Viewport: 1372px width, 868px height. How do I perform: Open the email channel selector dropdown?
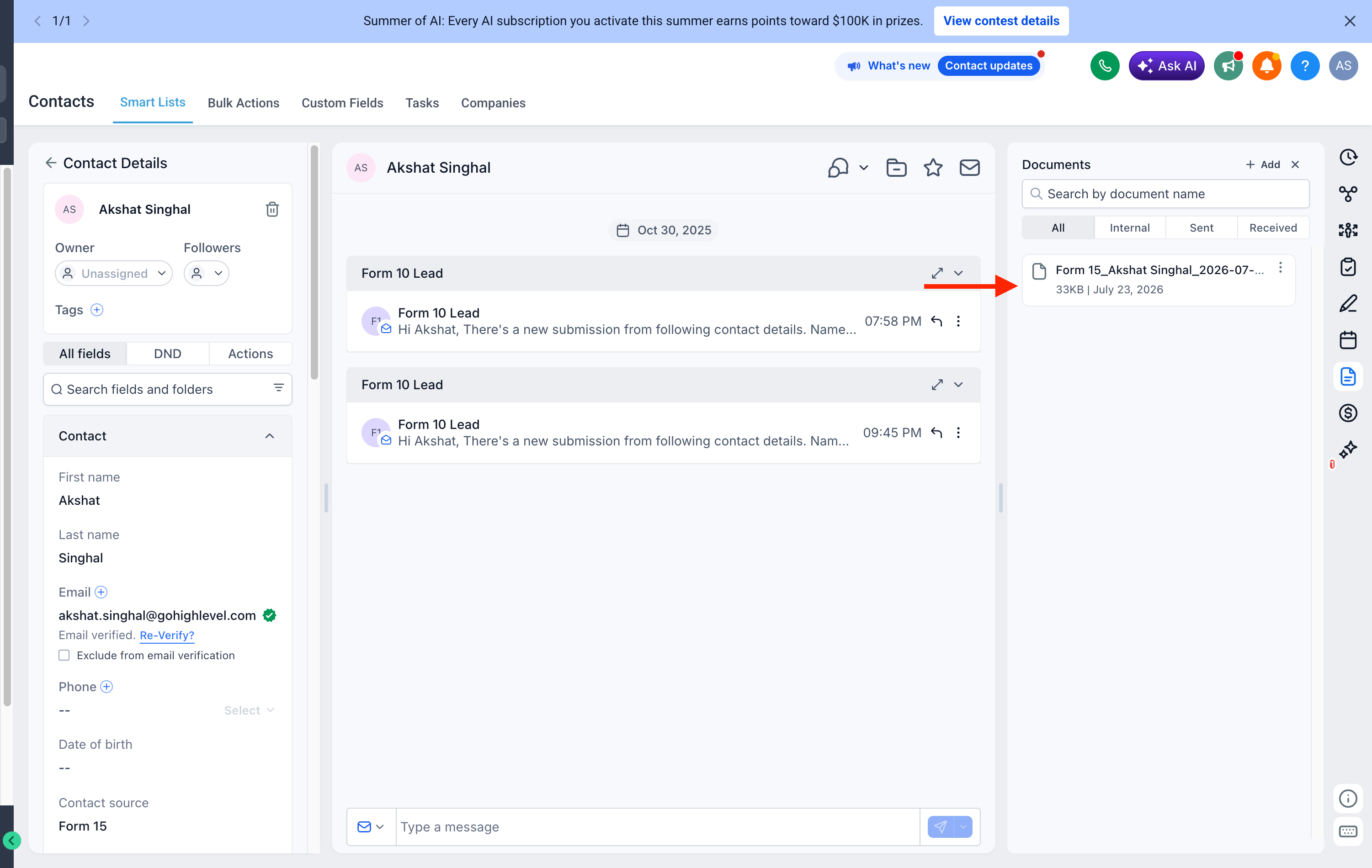[x=371, y=826]
